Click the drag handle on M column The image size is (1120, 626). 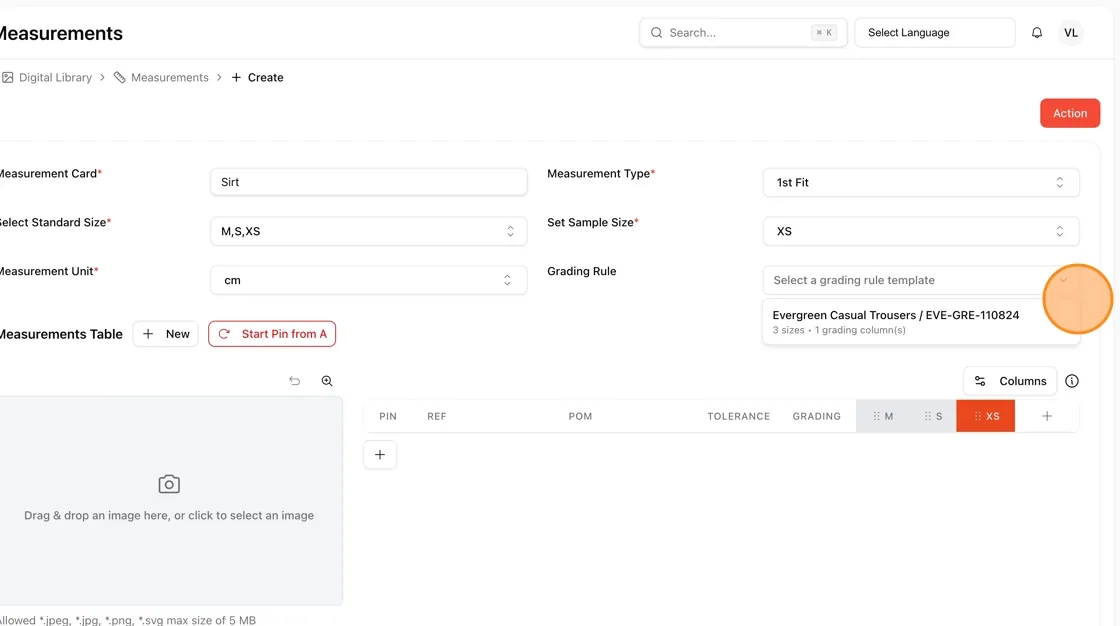click(876, 416)
